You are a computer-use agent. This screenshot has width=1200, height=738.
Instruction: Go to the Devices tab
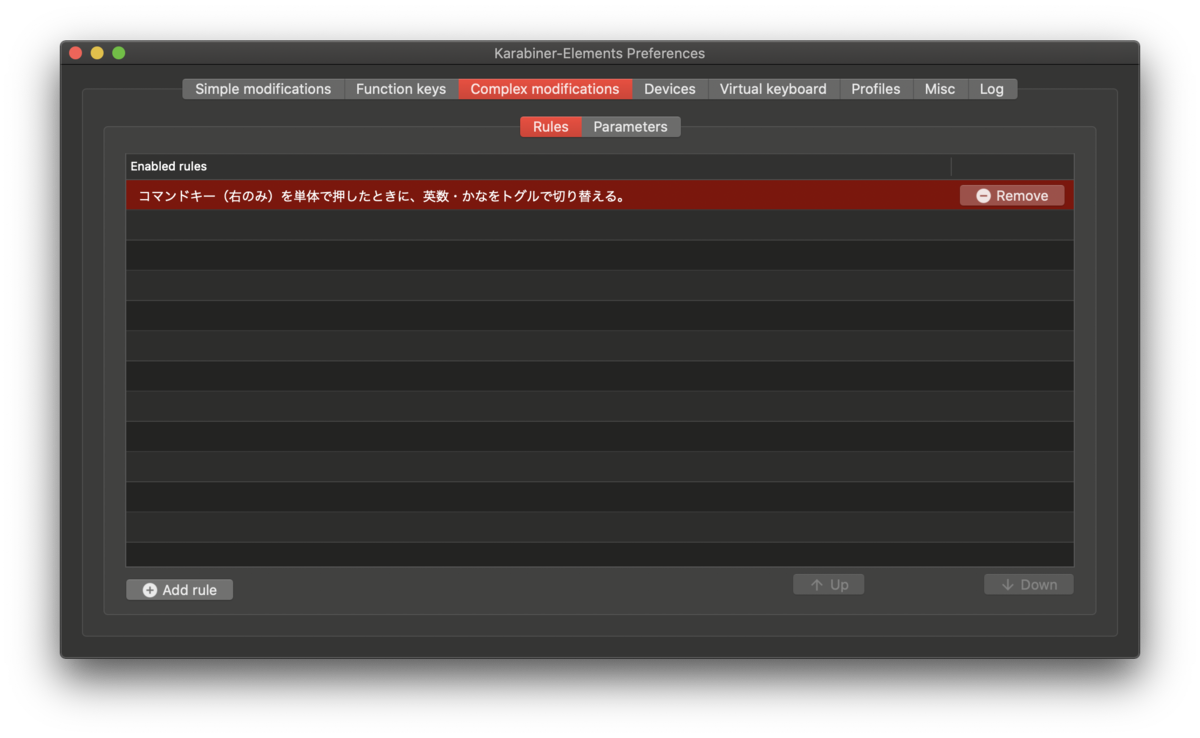[x=670, y=89]
